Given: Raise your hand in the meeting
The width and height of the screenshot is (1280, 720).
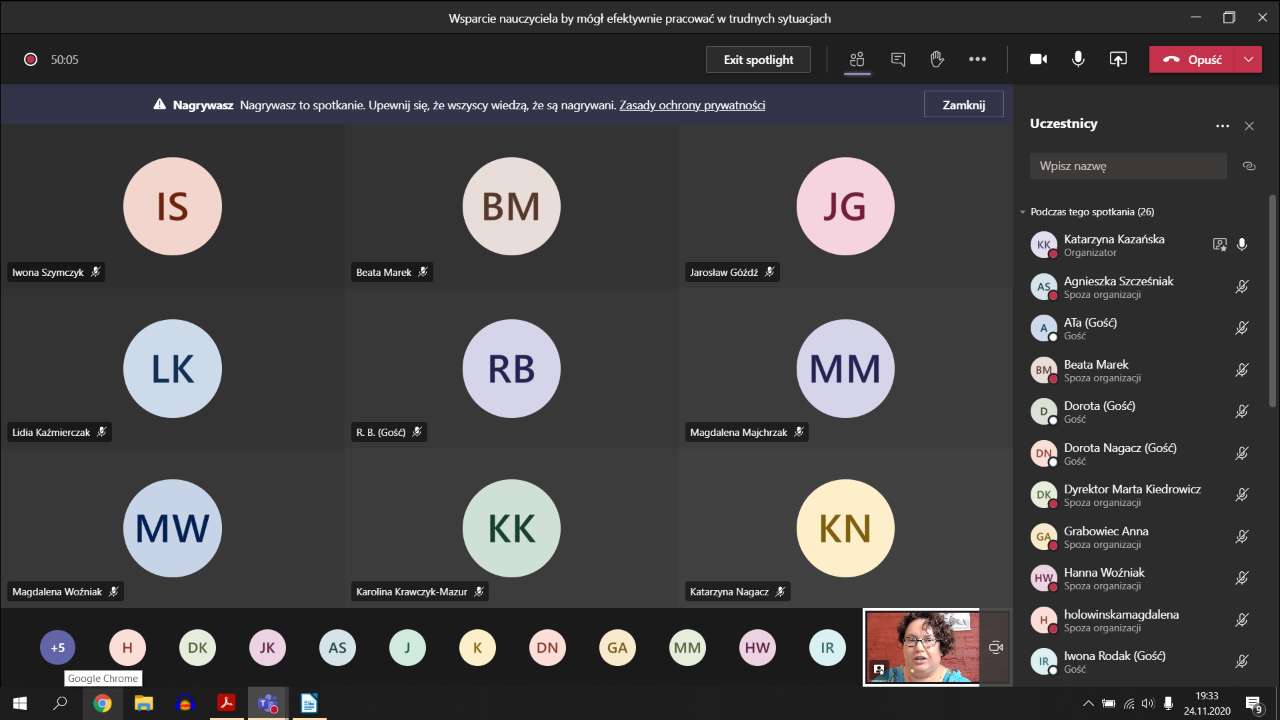Looking at the screenshot, I should 937,60.
